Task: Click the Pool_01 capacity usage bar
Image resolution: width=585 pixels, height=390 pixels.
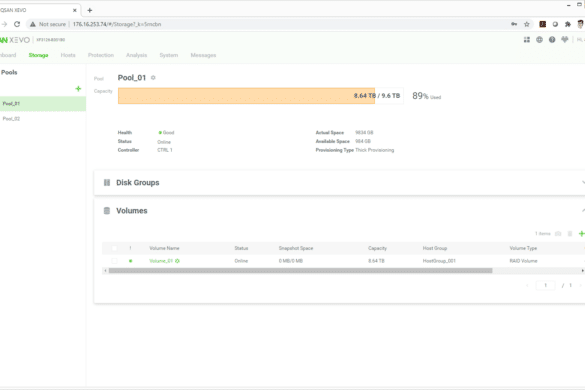Action: tap(260, 96)
